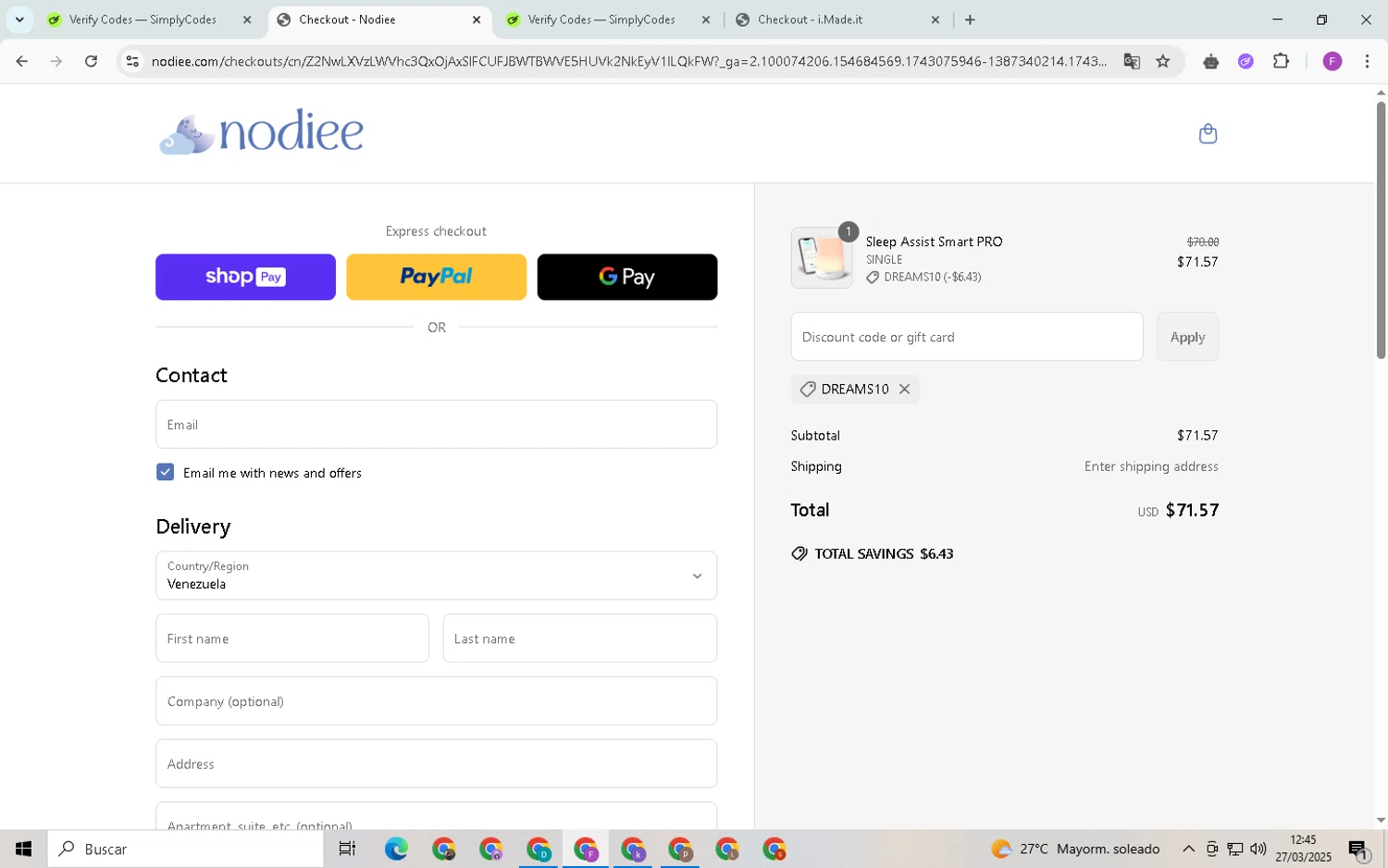Open a new browser tab
Viewport: 1388px width, 868px height.
click(x=970, y=19)
